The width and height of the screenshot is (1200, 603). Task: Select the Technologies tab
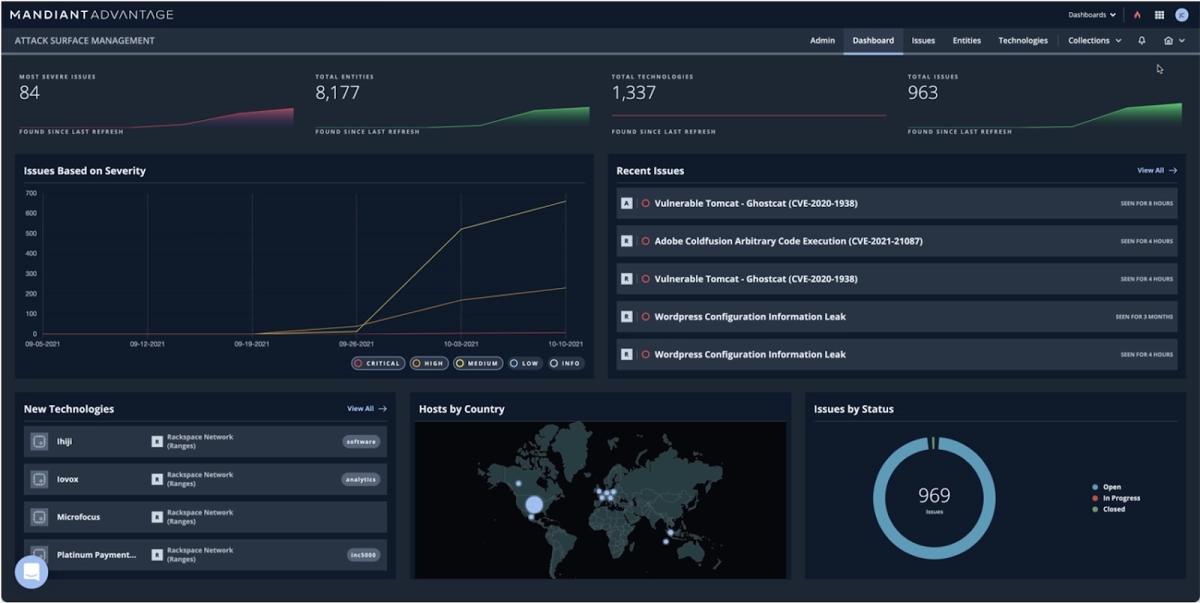click(1022, 41)
